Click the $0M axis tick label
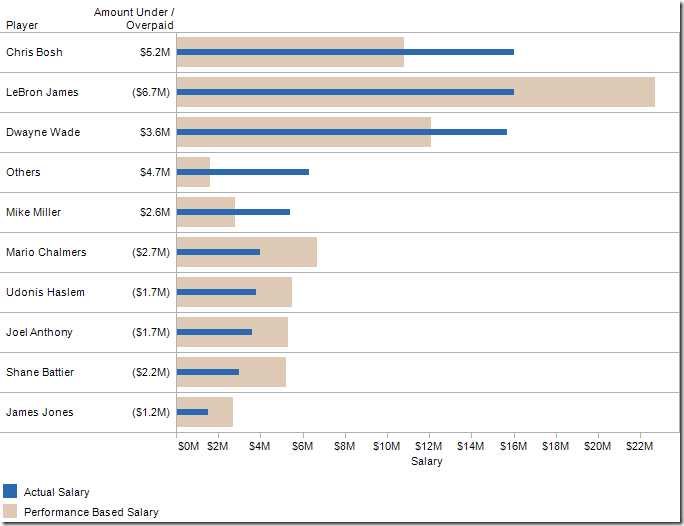This screenshot has height=526, width=684. [x=188, y=446]
